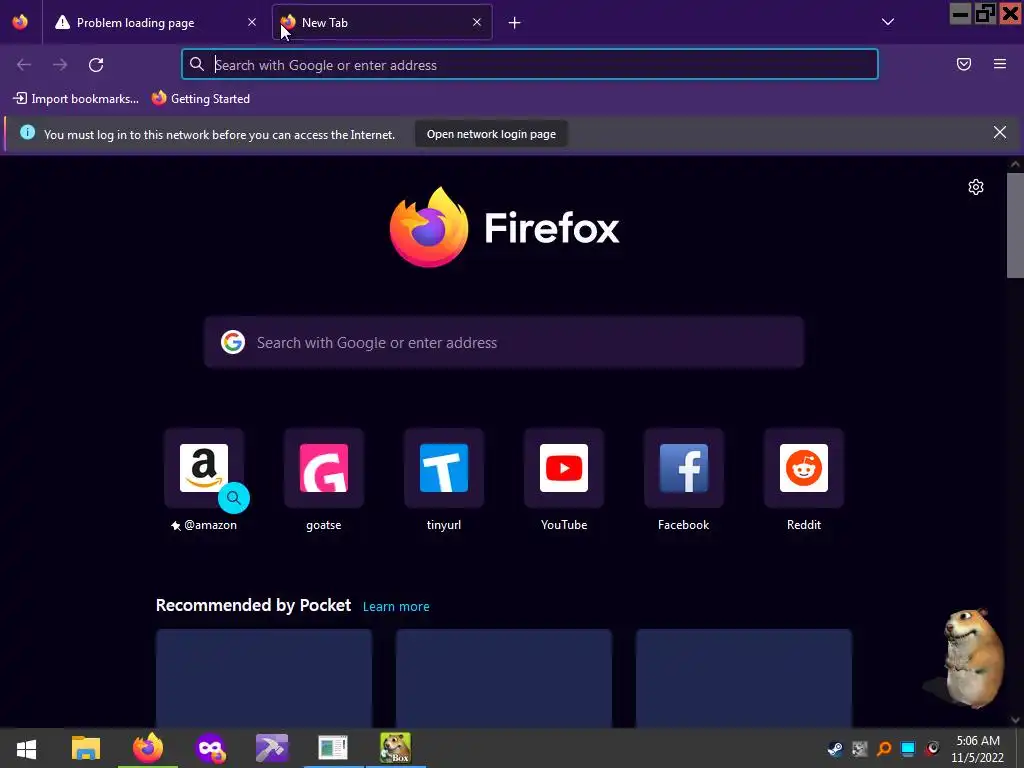
Task: Expand the list all tabs chevron
Action: 888,22
